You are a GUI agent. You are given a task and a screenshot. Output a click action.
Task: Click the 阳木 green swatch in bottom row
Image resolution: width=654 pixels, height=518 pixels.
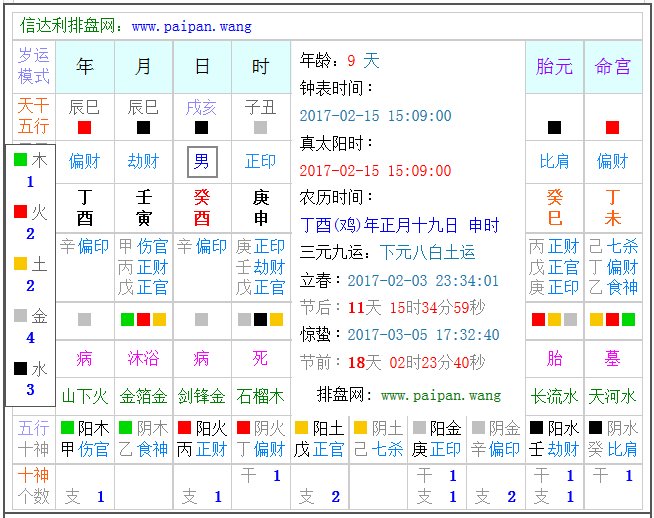(67, 427)
